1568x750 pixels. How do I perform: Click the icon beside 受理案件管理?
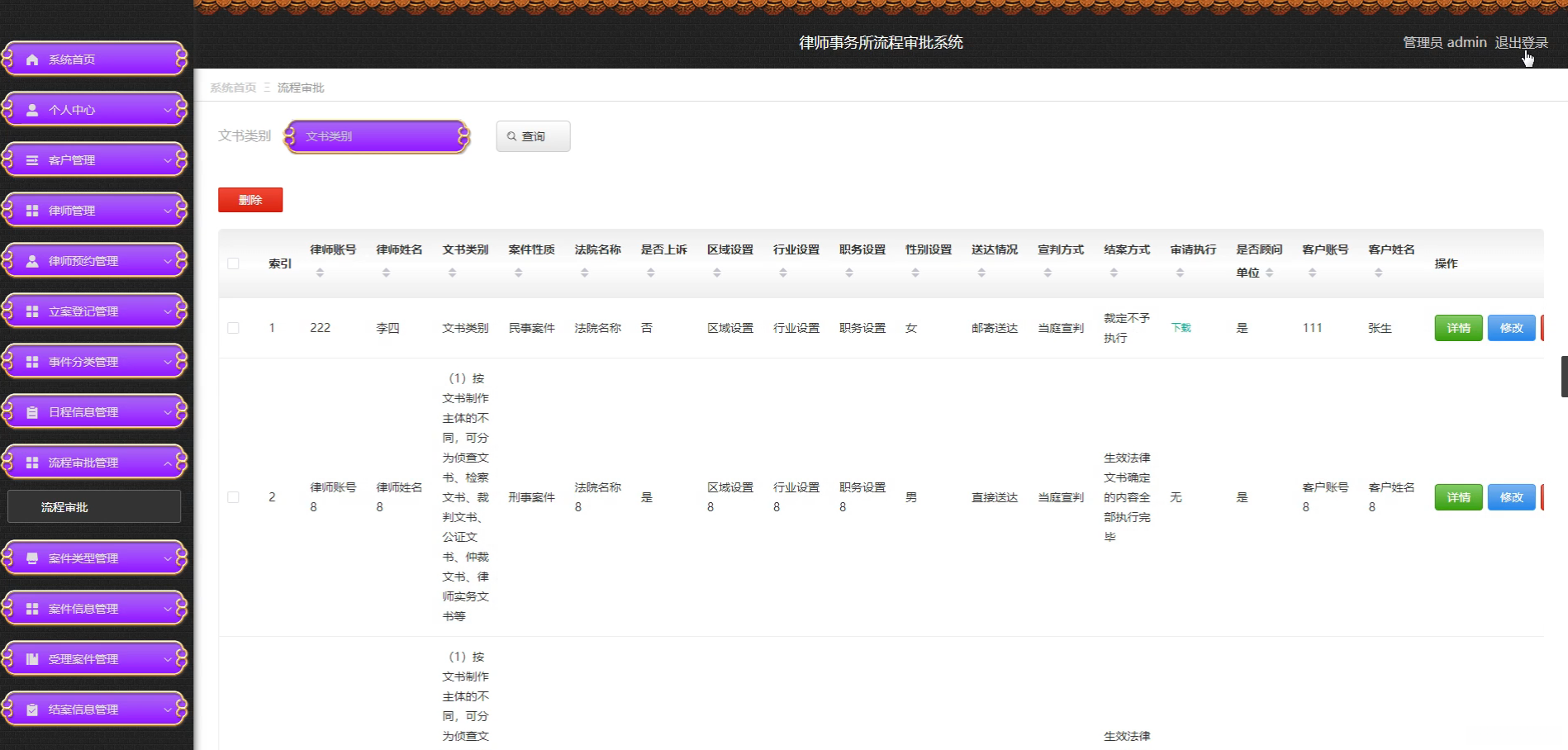[32, 659]
